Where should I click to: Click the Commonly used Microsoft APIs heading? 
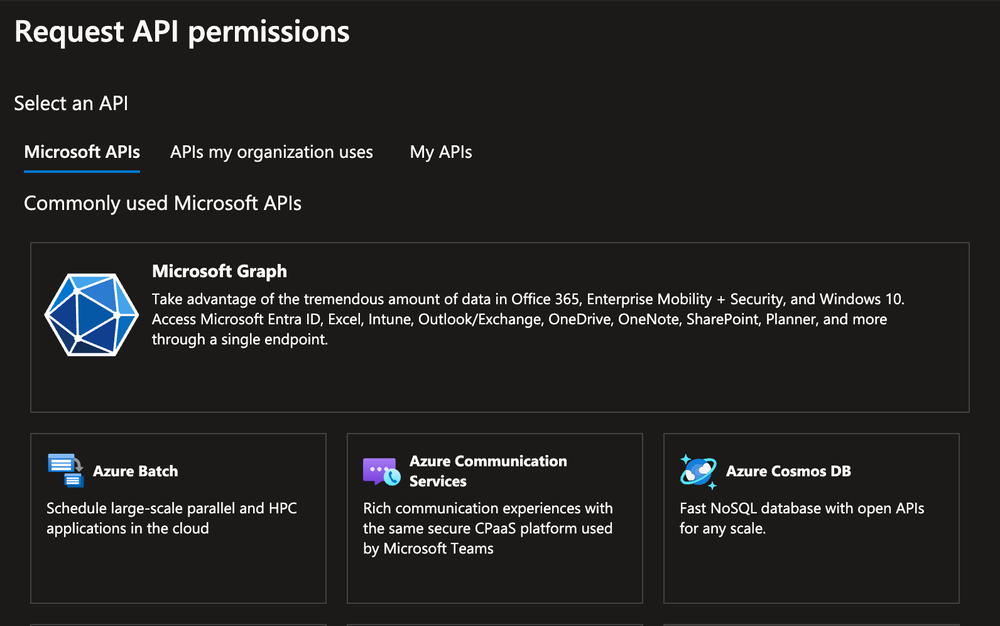pos(162,203)
